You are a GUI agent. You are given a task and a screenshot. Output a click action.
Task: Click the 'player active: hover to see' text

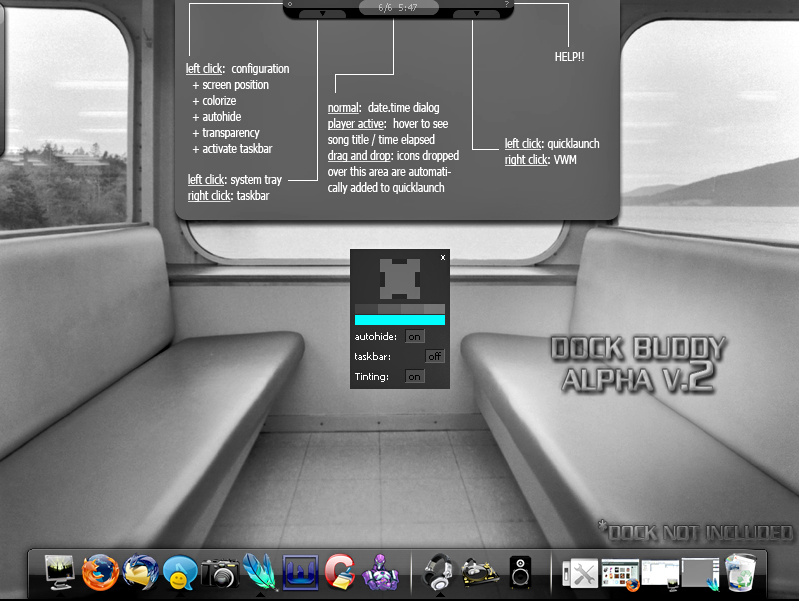(x=388, y=124)
